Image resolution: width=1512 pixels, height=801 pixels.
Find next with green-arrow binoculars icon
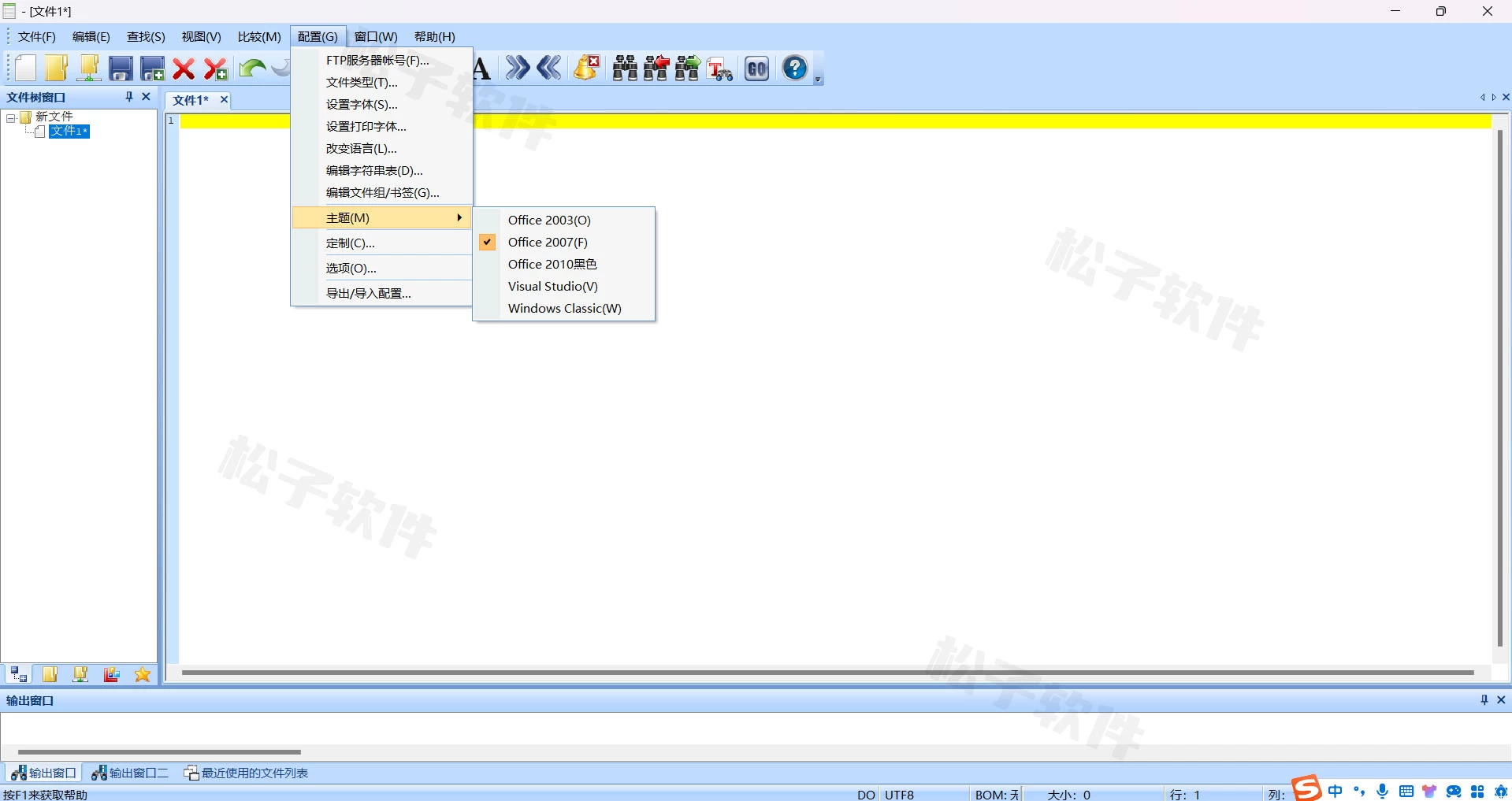pos(688,69)
